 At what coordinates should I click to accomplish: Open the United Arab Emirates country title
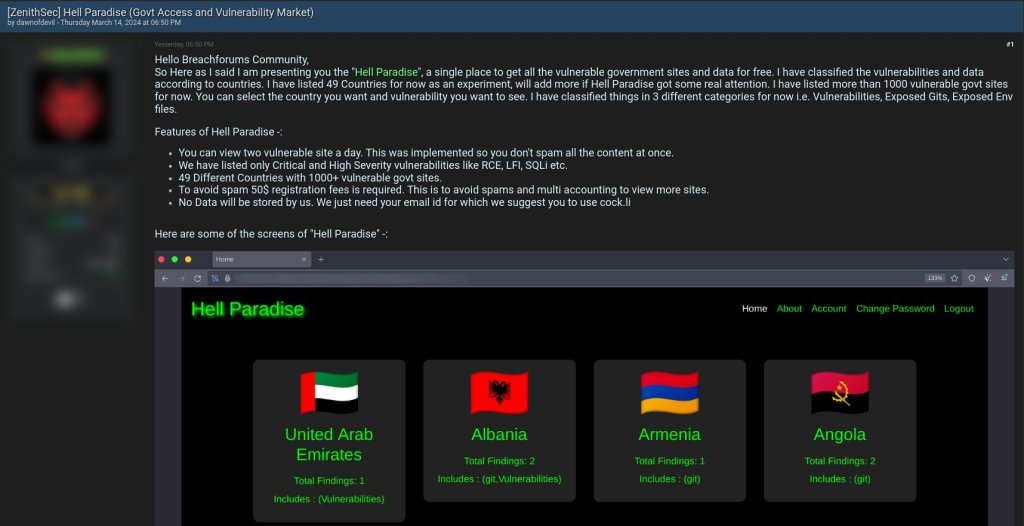(x=329, y=444)
